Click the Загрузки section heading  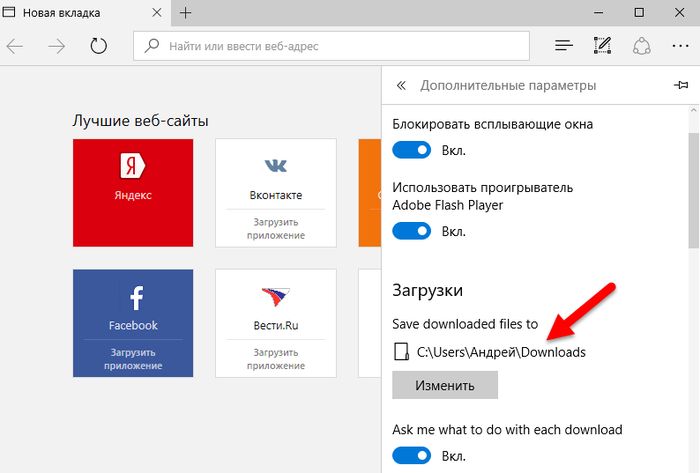click(427, 290)
